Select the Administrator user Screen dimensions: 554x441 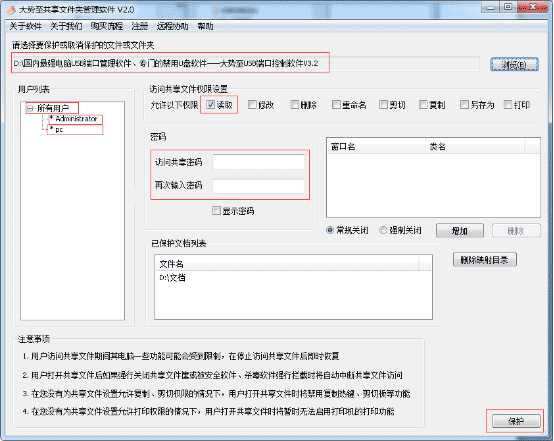(76, 119)
